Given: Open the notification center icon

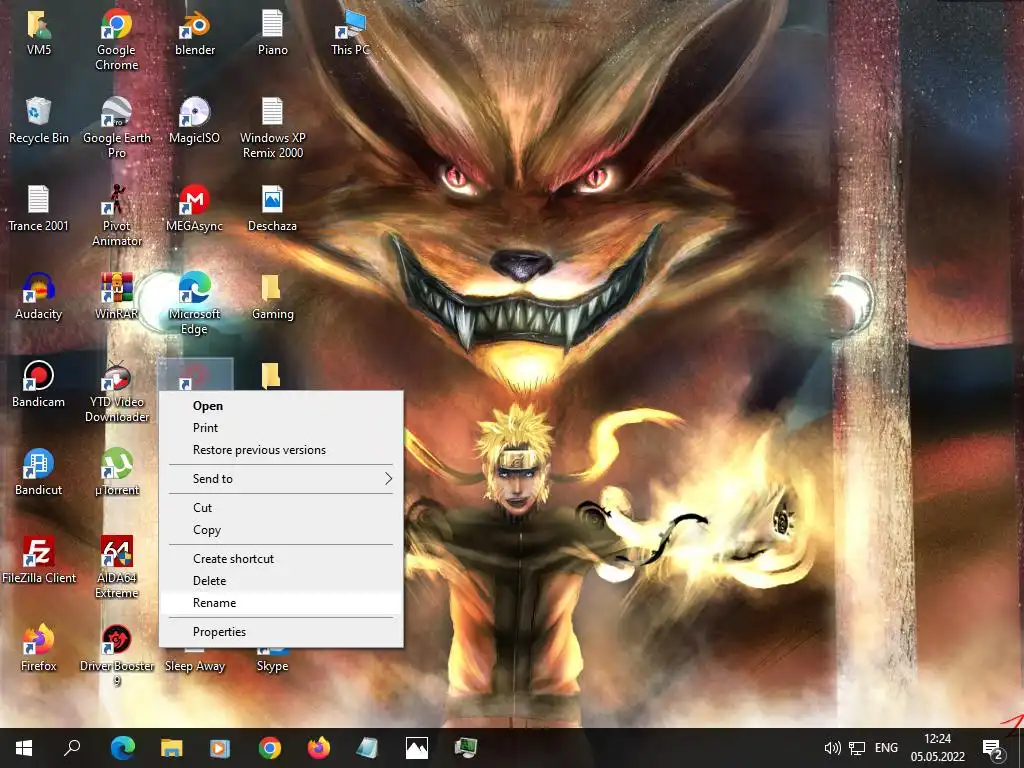Looking at the screenshot, I should [993, 748].
